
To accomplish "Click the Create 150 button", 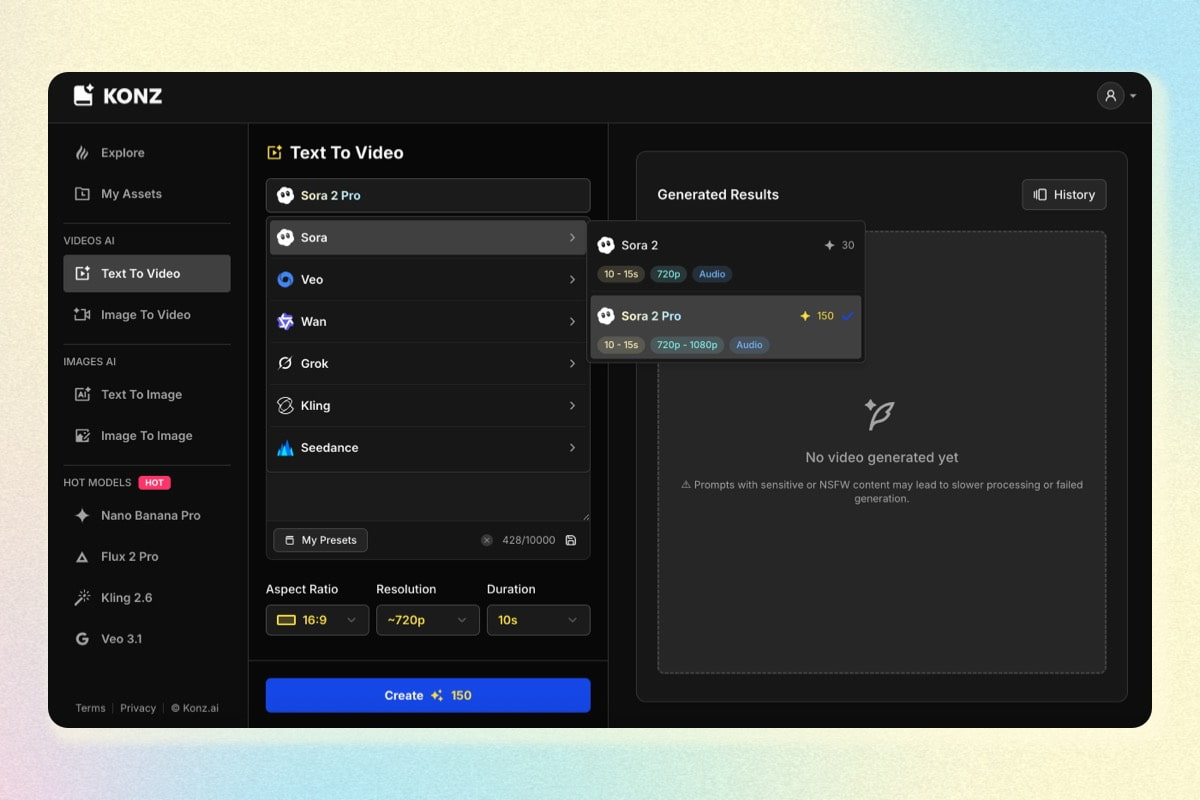I will 428,695.
